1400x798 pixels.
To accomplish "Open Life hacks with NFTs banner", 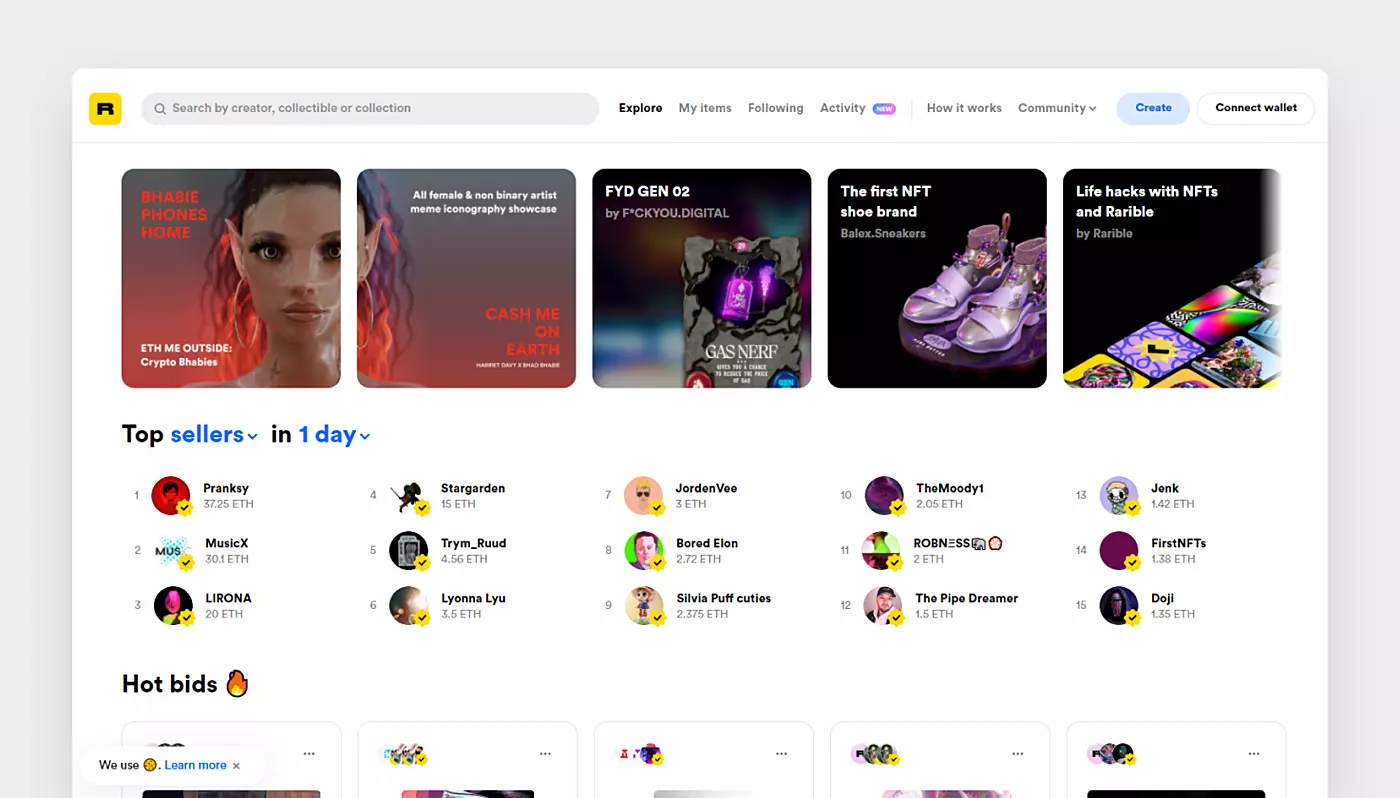I will click(x=1172, y=278).
